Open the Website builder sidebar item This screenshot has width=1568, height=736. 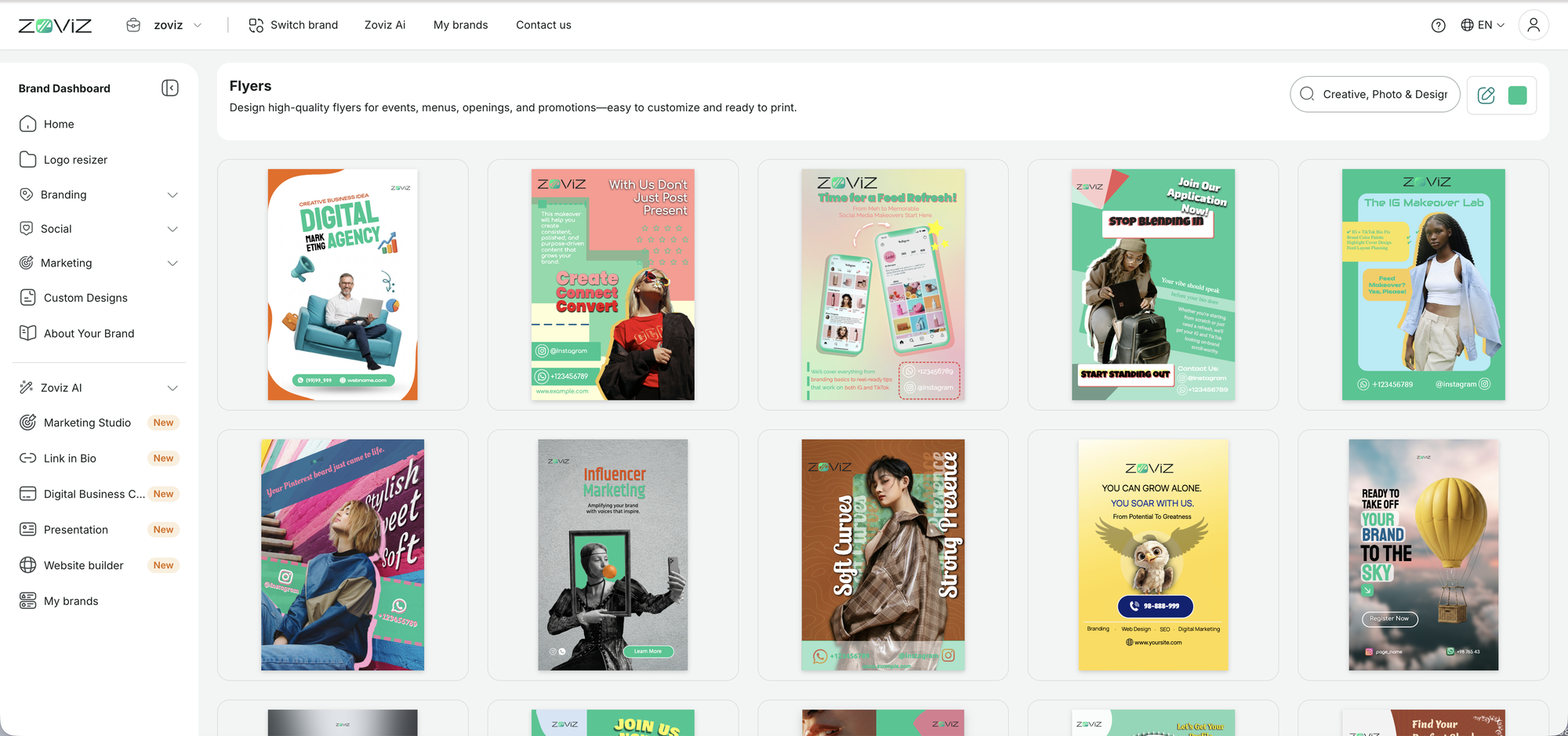[x=84, y=565]
